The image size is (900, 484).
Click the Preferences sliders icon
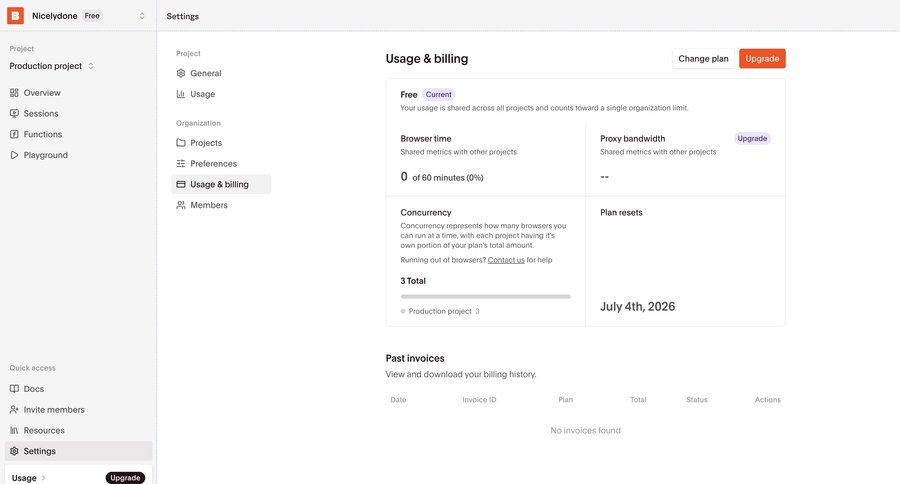click(x=181, y=163)
